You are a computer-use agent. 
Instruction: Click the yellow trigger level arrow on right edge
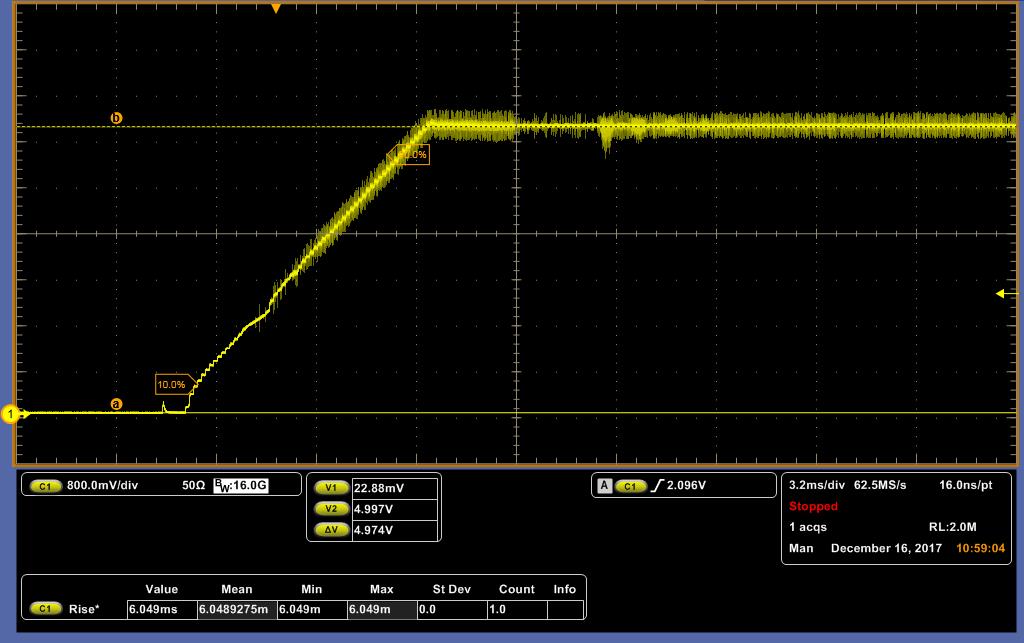pos(1006,294)
